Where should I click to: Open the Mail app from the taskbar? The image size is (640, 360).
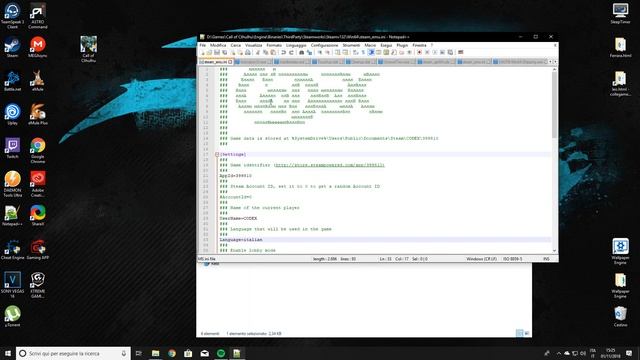point(204,353)
